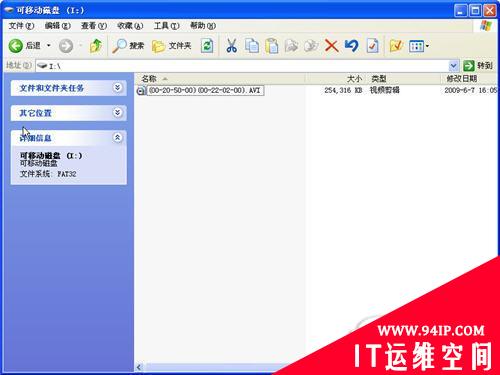Click the Cut scissors icon
500x375 pixels.
click(231, 46)
